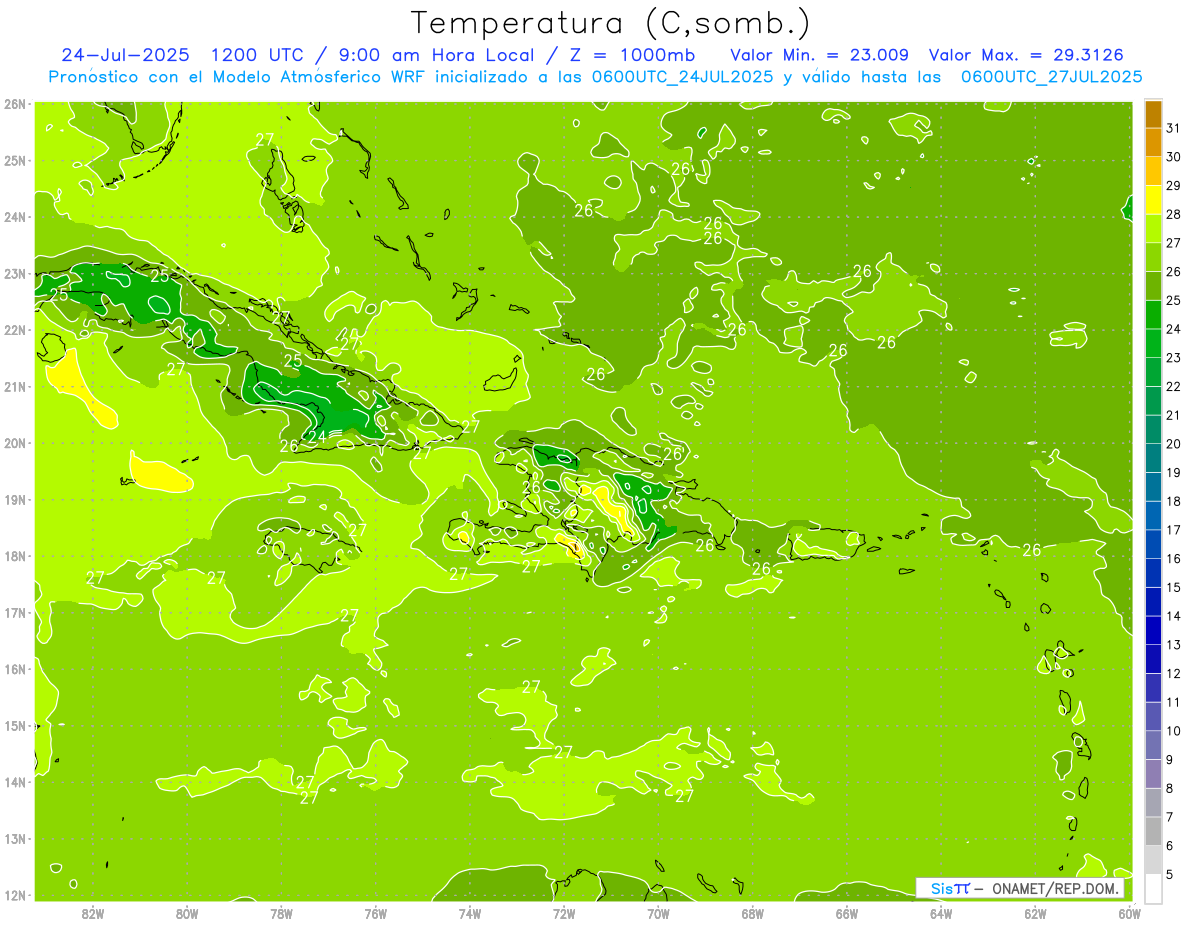Click the '76W' longitude axis label

point(376,913)
